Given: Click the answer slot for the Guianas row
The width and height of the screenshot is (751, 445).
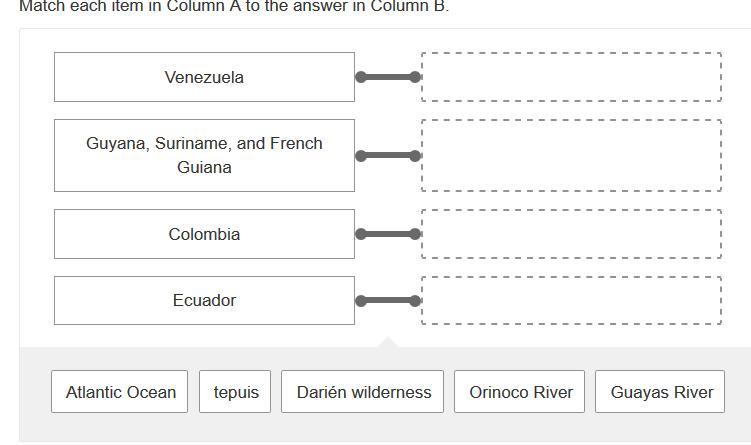Looking at the screenshot, I should point(571,155).
